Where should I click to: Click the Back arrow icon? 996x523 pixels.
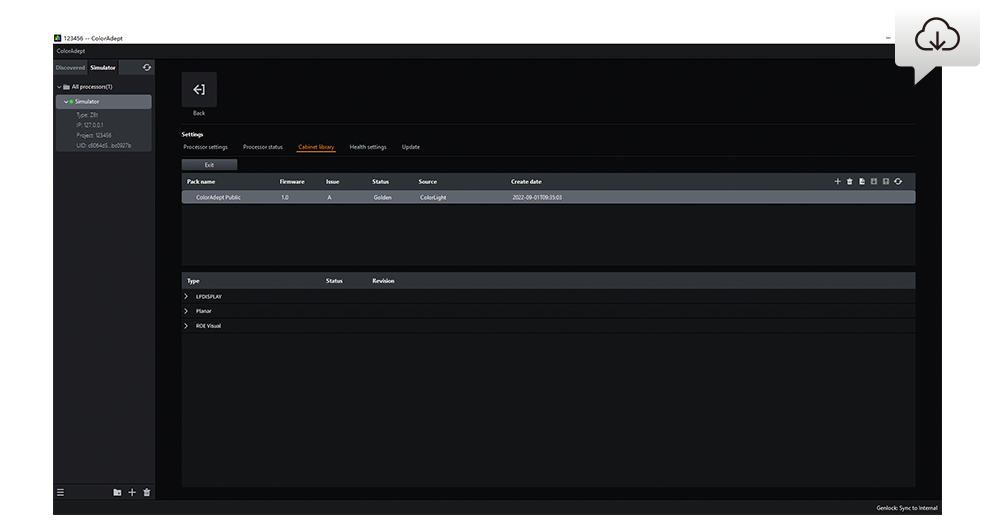pos(199,90)
